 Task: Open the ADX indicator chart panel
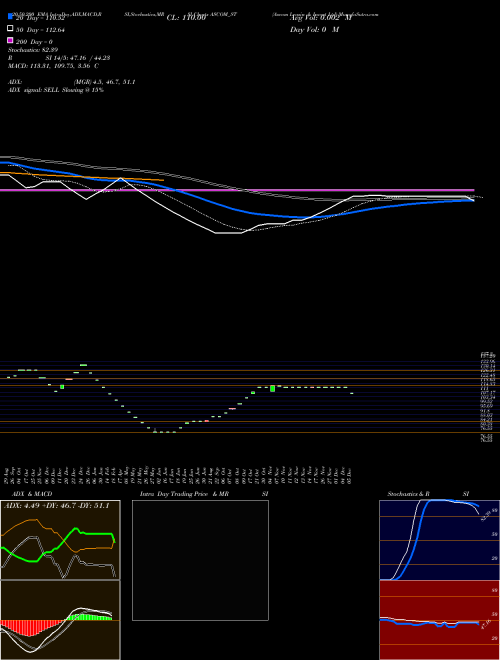coord(60,540)
